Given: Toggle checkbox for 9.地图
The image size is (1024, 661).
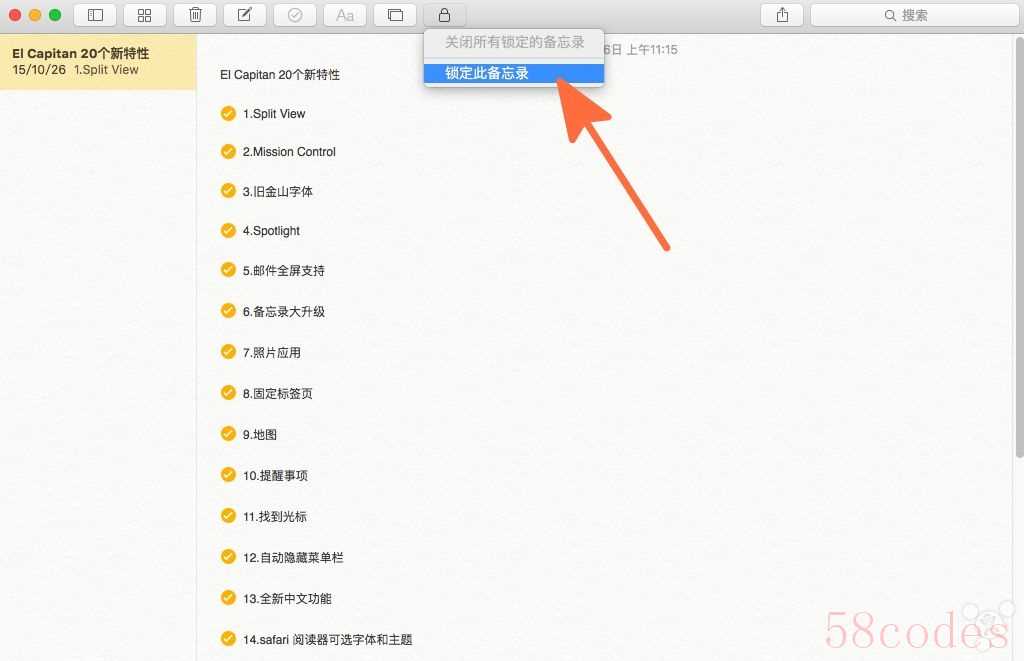Looking at the screenshot, I should (x=228, y=434).
